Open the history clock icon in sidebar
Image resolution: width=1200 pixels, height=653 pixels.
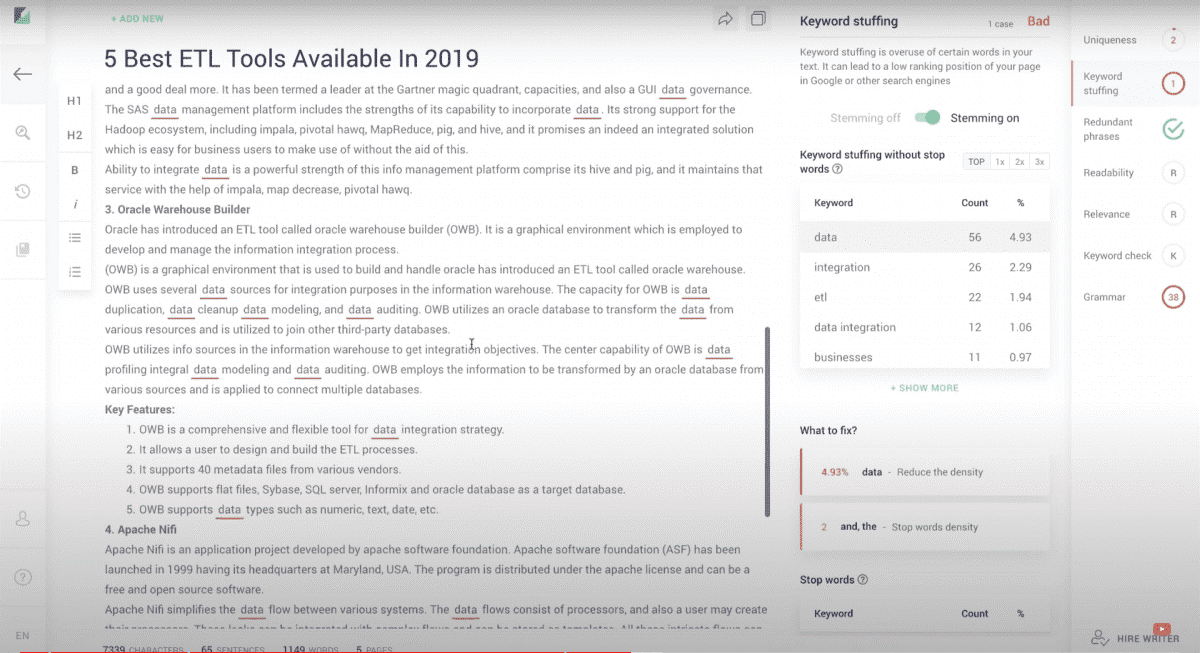[22, 191]
